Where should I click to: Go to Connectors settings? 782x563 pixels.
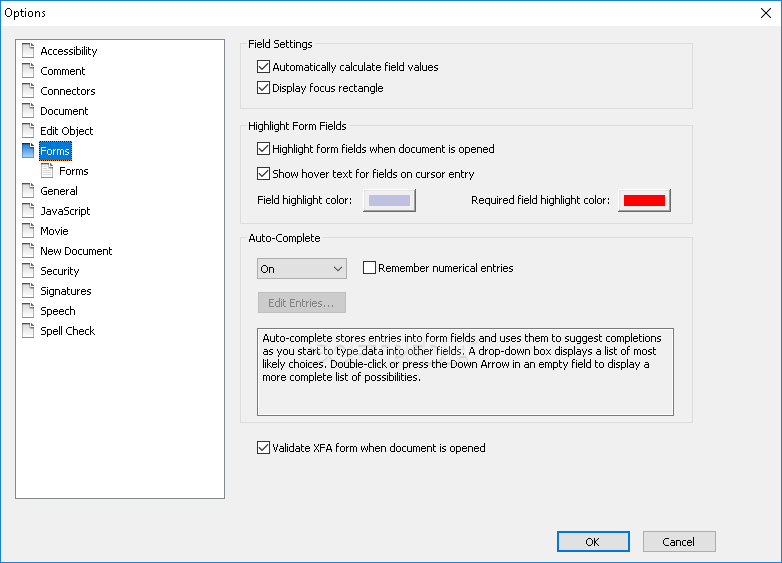pyautogui.click(x=68, y=91)
